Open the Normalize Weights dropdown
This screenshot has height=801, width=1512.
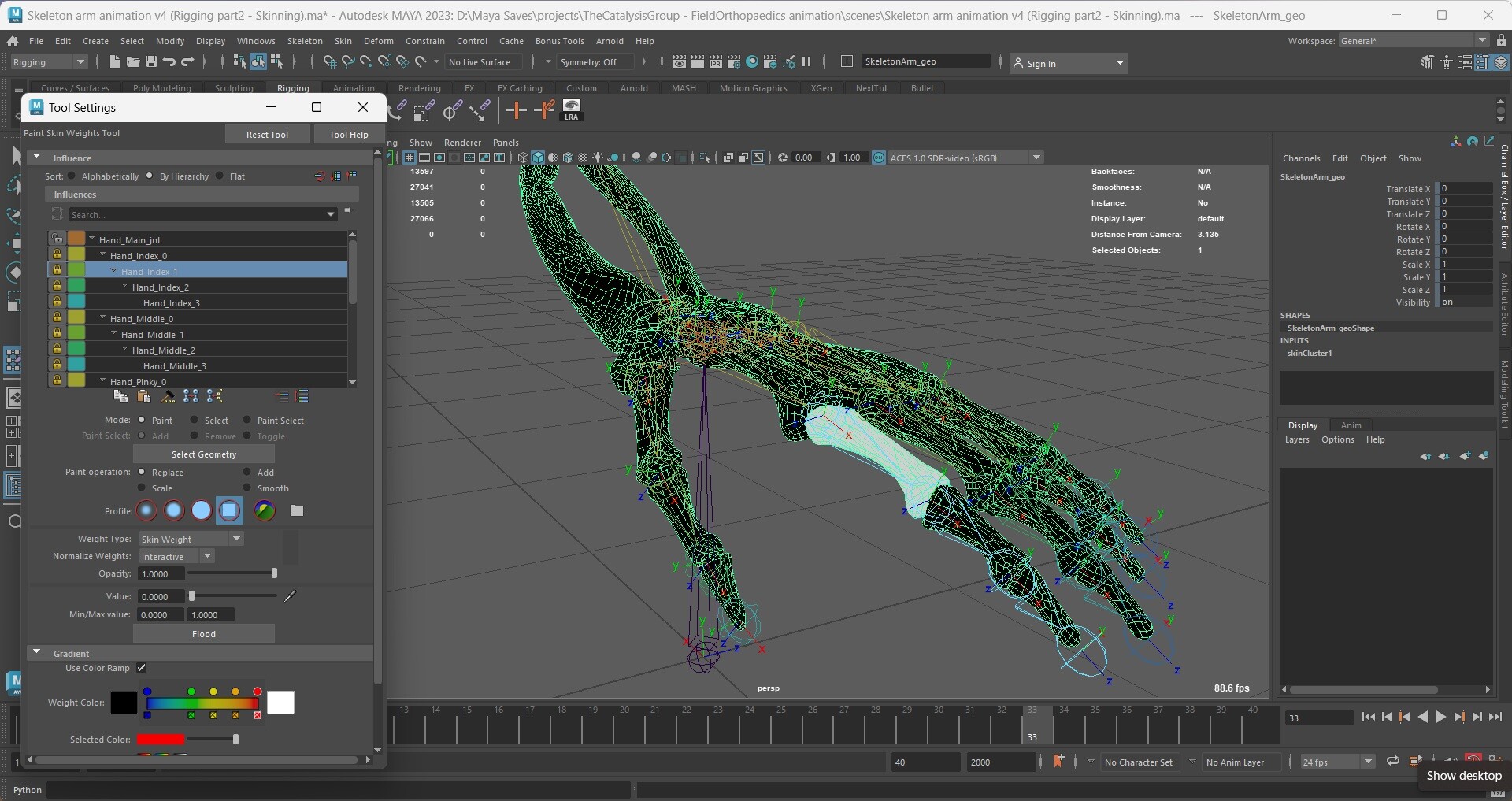point(176,556)
